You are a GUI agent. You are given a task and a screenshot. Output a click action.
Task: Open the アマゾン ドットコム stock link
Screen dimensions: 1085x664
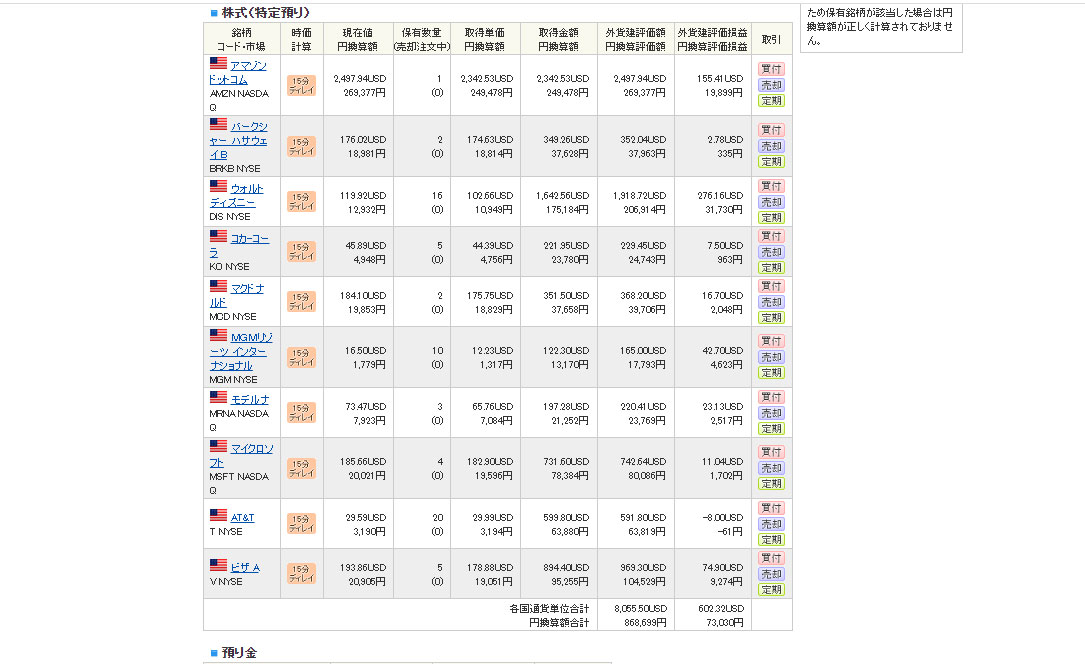(x=238, y=73)
